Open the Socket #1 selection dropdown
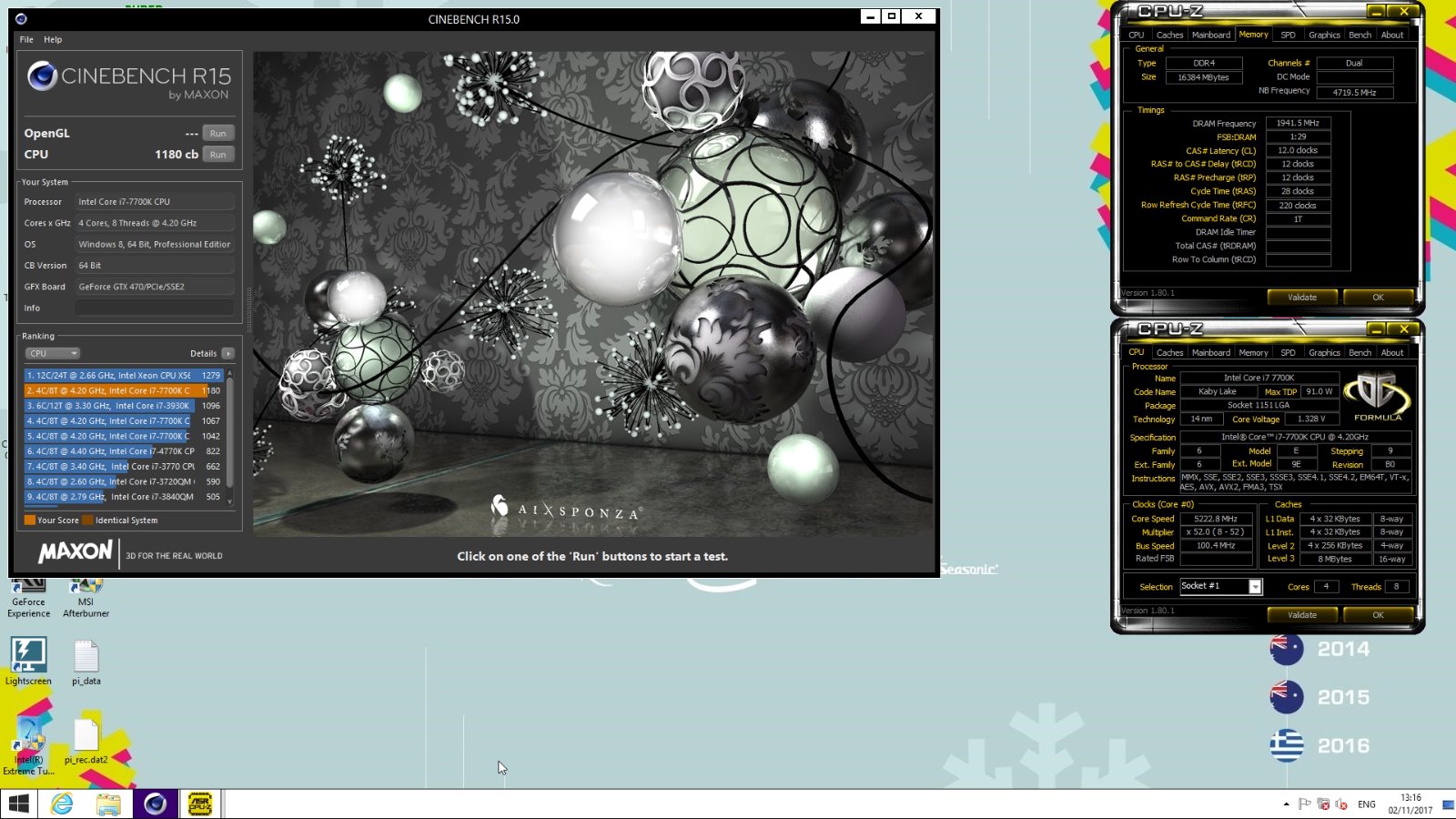 1220,586
